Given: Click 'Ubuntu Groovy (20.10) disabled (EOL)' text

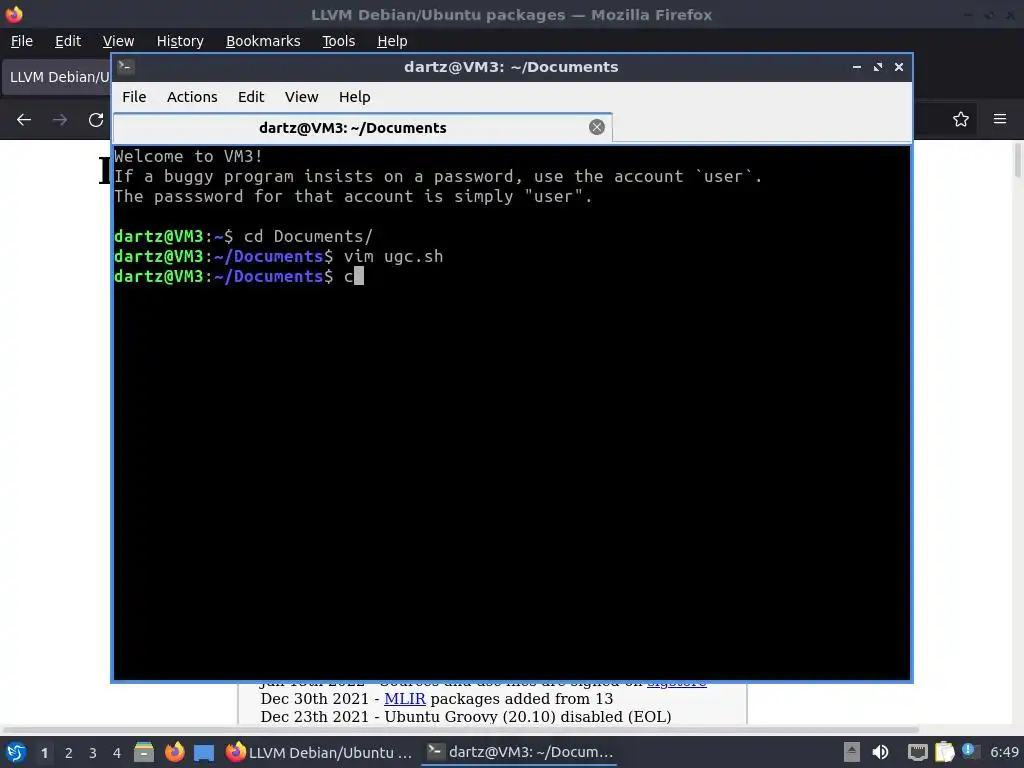Looking at the screenshot, I should pyautogui.click(x=528, y=717).
